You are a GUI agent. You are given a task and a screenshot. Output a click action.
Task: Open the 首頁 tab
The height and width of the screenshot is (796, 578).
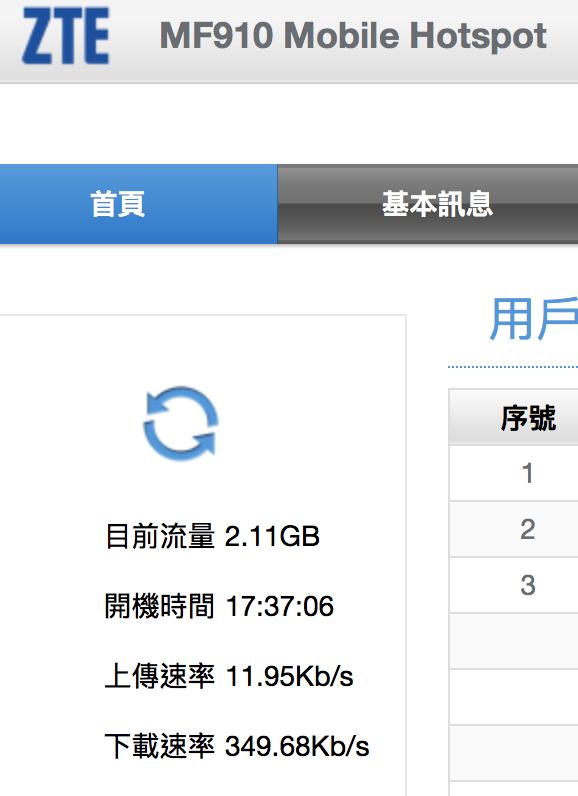[139, 204]
